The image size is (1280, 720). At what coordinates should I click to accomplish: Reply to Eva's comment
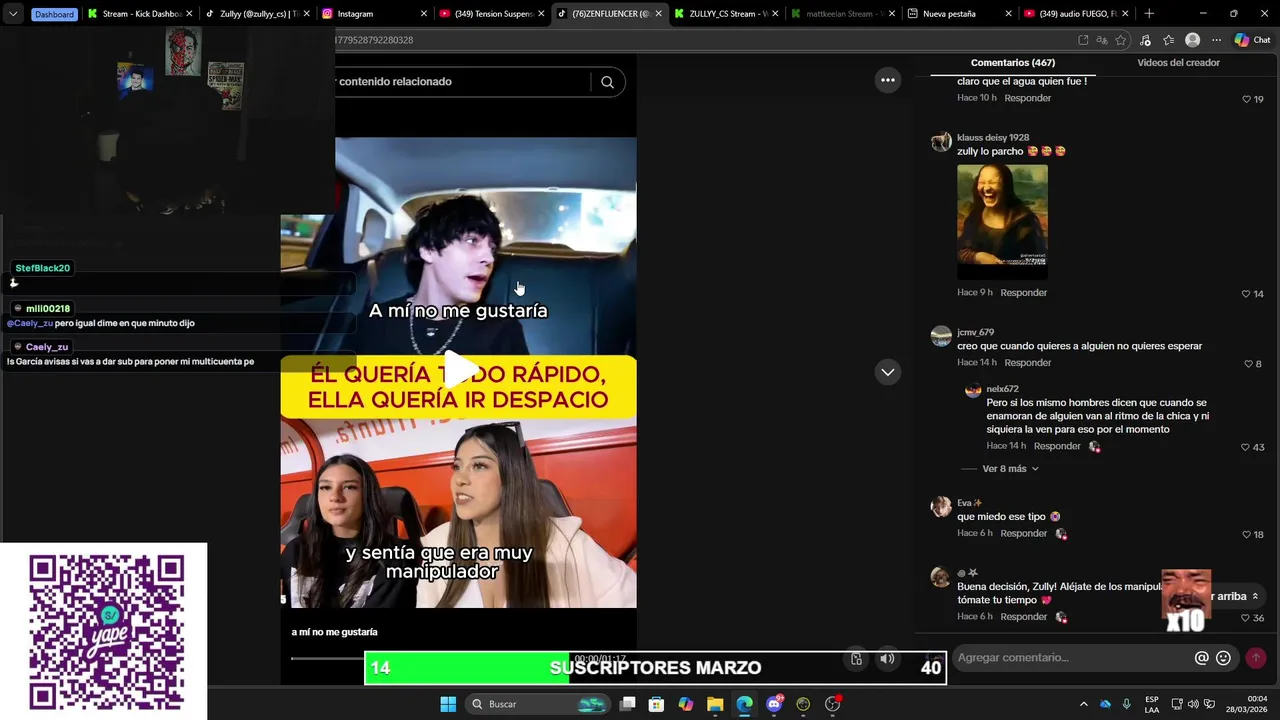[1023, 534]
